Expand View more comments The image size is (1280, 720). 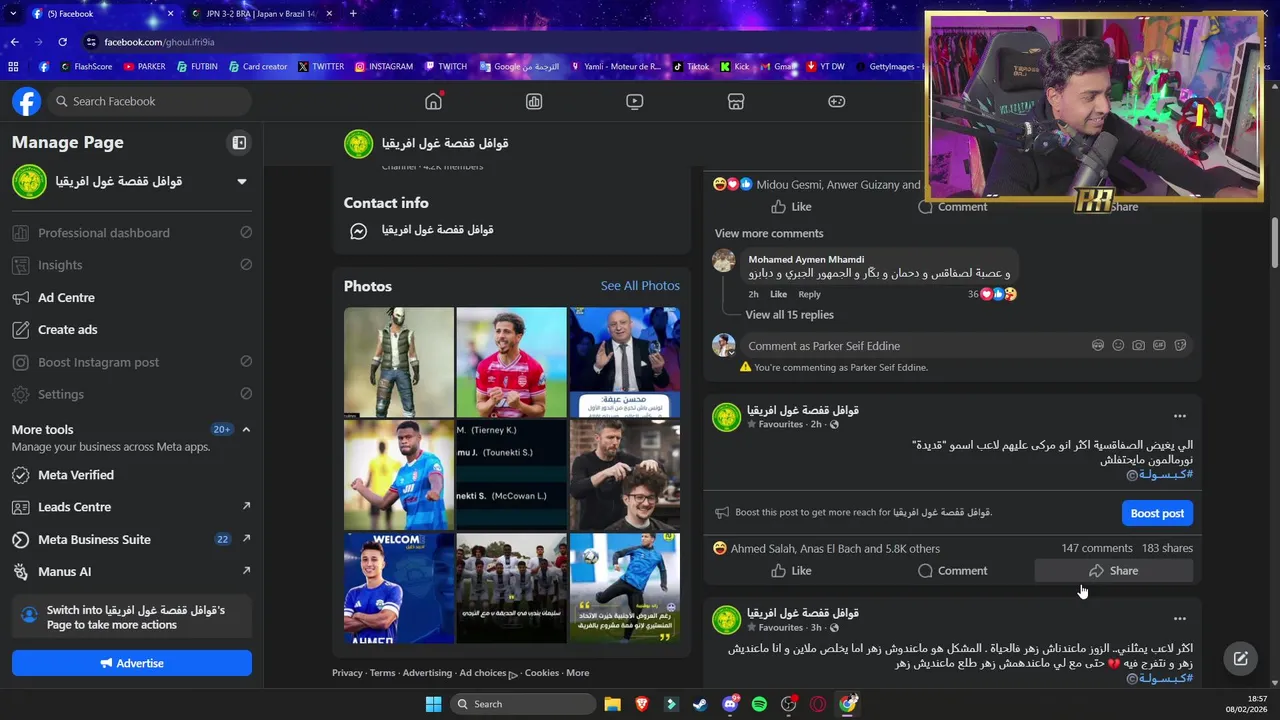769,233
